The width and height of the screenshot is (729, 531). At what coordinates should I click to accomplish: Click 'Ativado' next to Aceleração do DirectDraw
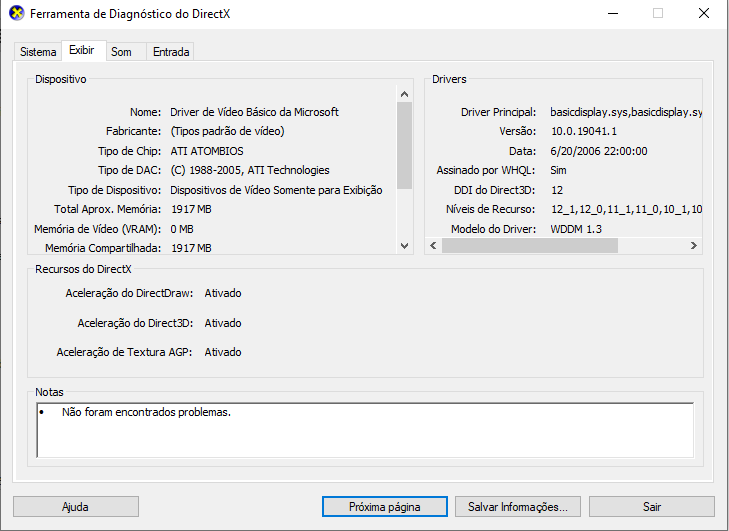pos(223,293)
